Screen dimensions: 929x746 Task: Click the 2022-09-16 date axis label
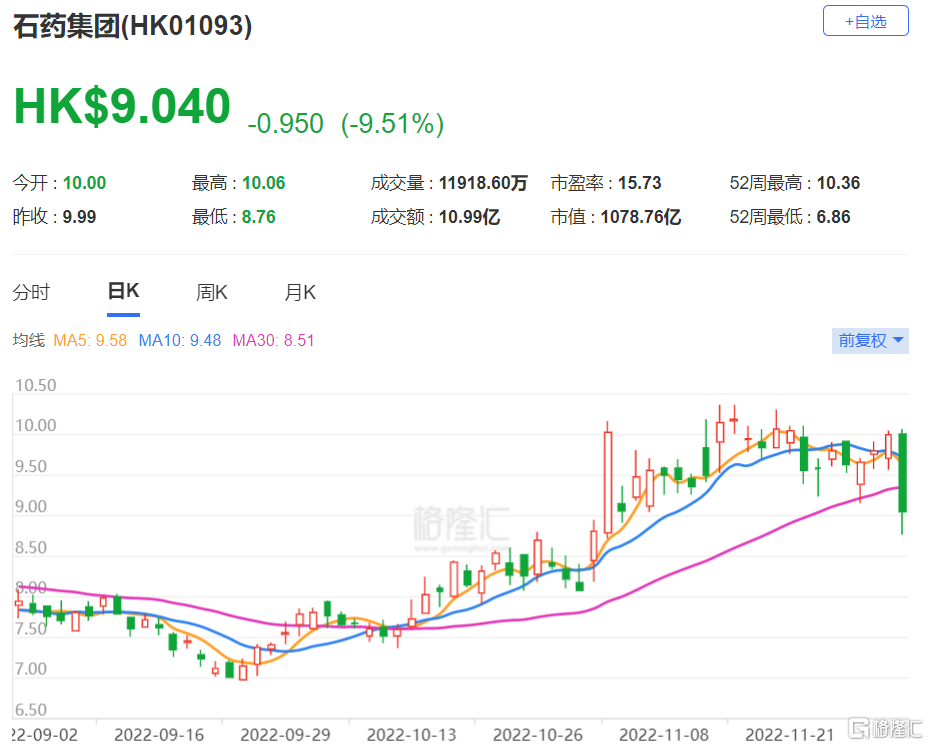159,735
